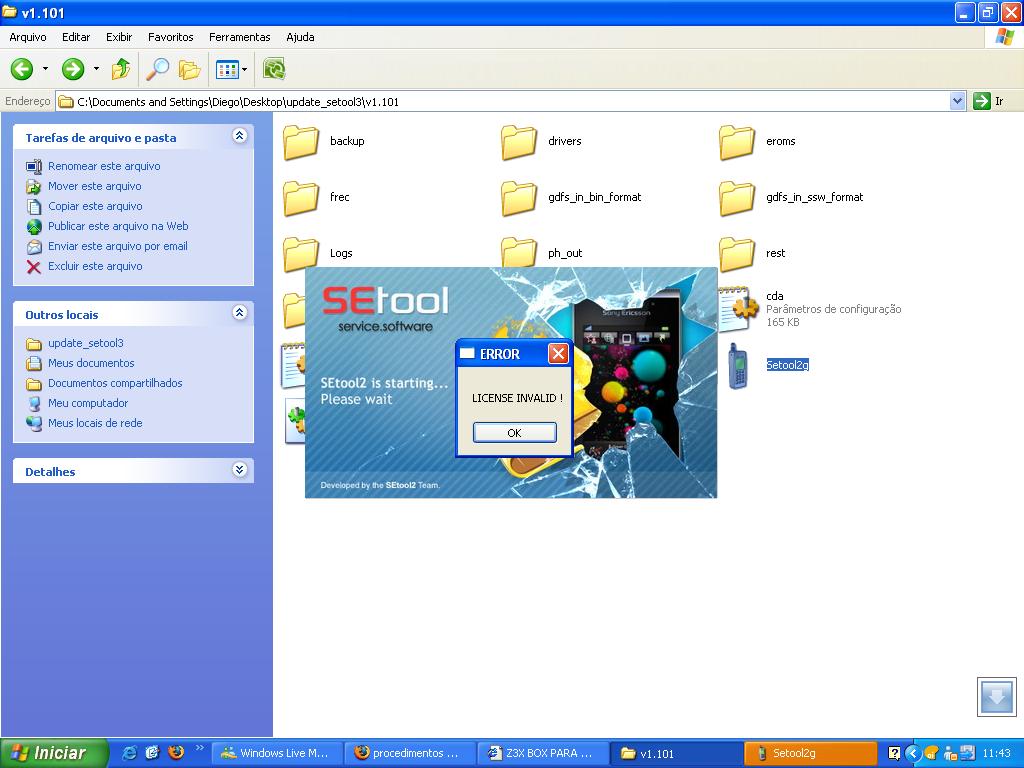Switch to Windows Live M... taskbar button
Image resolution: width=1024 pixels, height=768 pixels.
pos(278,753)
